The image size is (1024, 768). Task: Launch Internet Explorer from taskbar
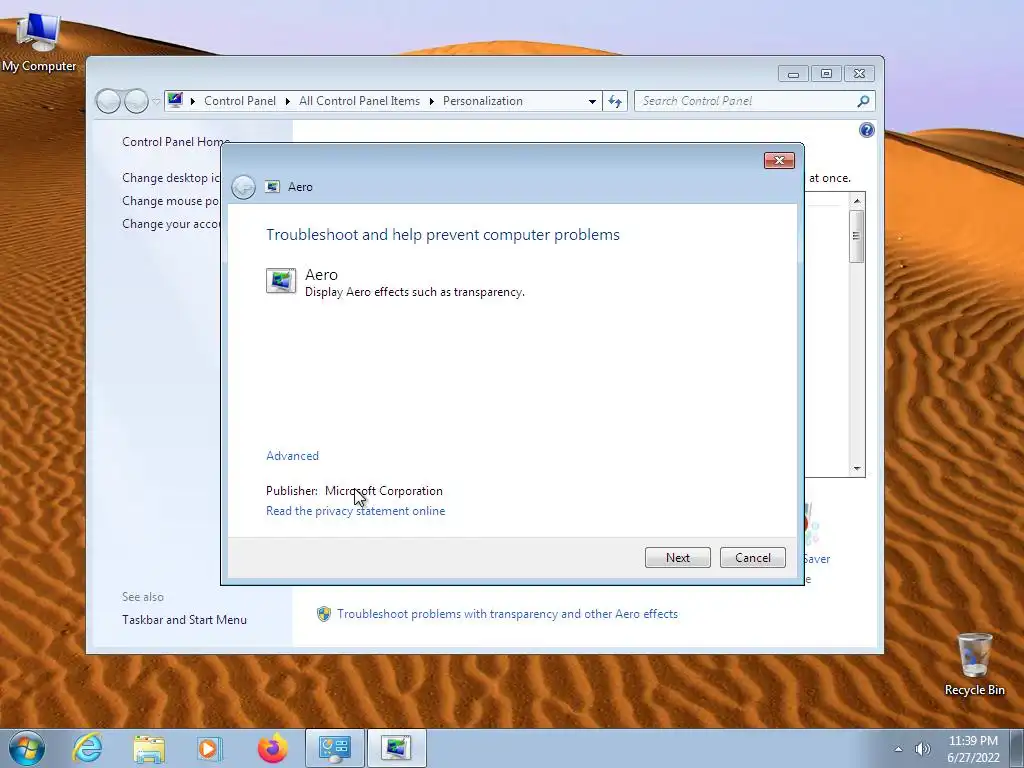click(x=88, y=748)
